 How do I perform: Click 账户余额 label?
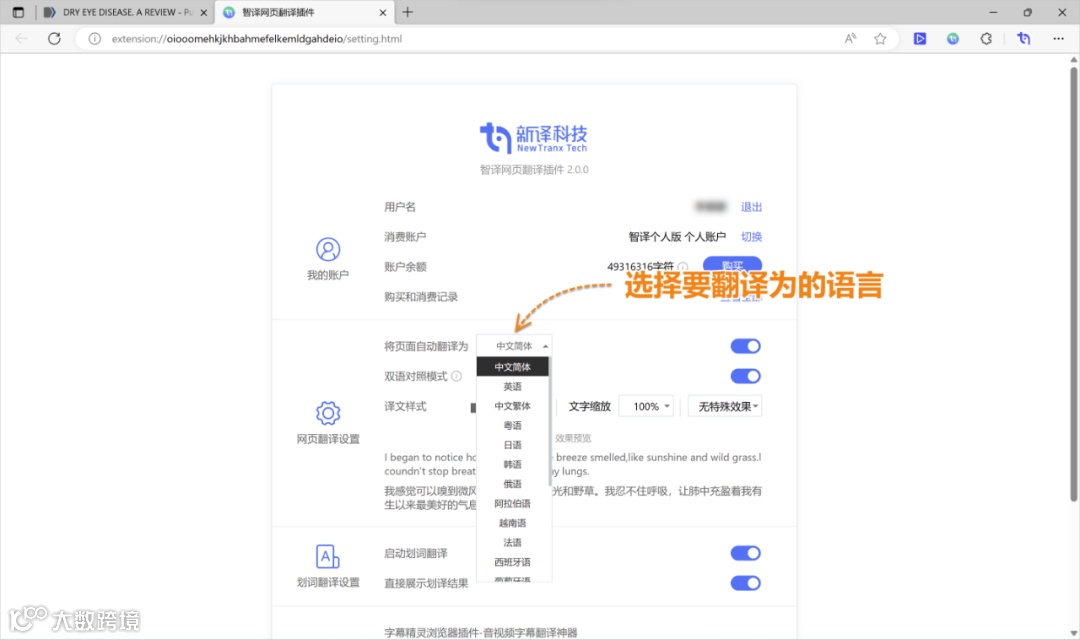(x=406, y=267)
